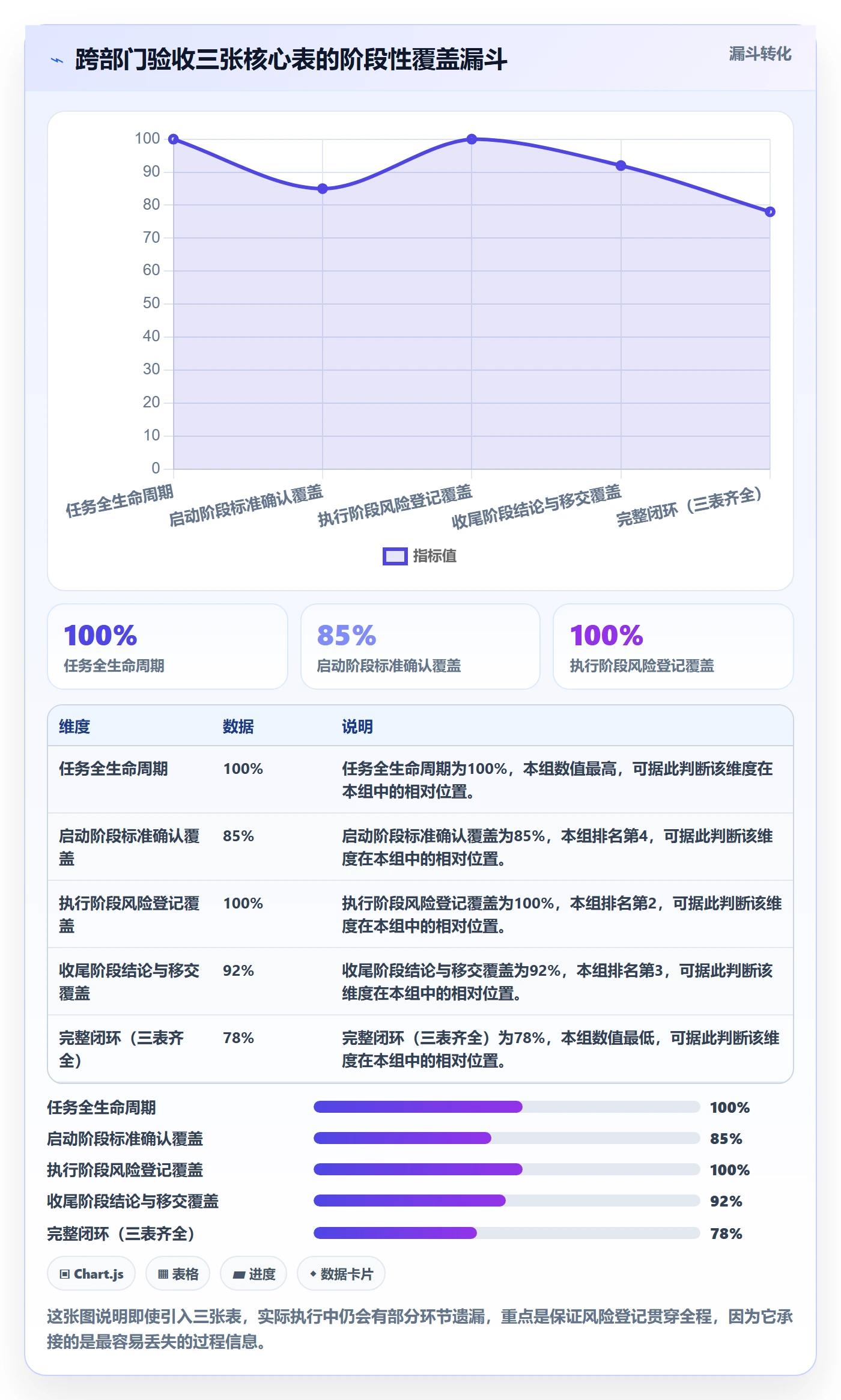This screenshot has height=1400, width=841.
Task: Click the description mentioning 本组排名第3
Action: pos(557,982)
